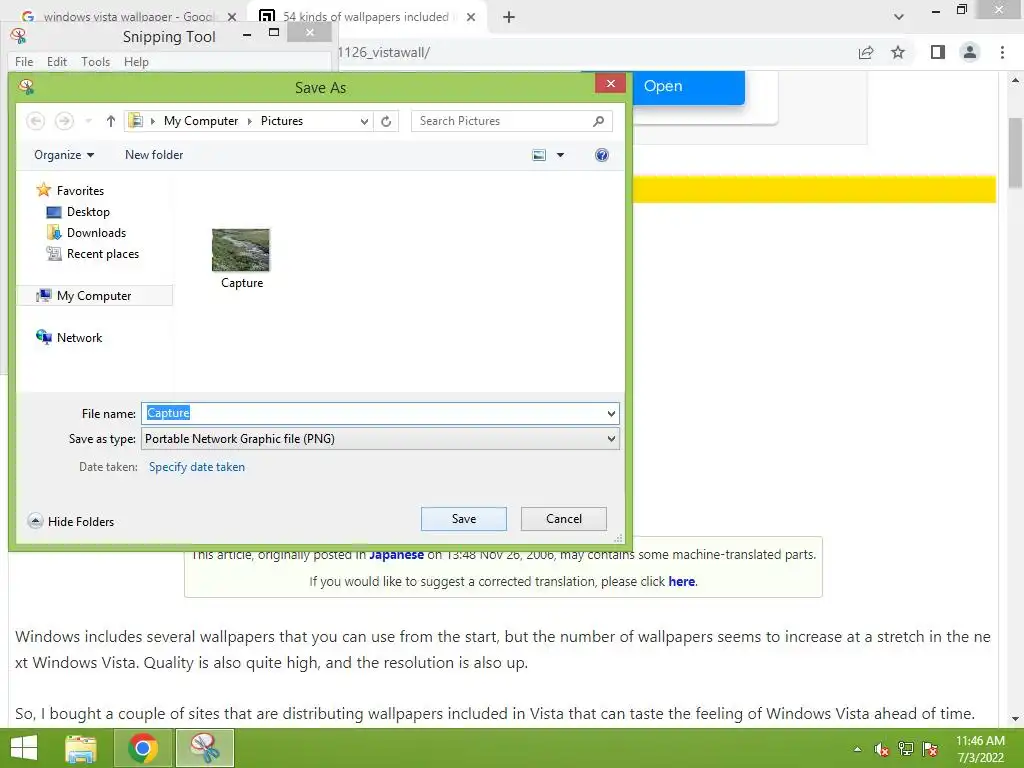Screen dimensions: 1024x768
Task: Open Chrome profile avatar menu
Action: coord(970,52)
